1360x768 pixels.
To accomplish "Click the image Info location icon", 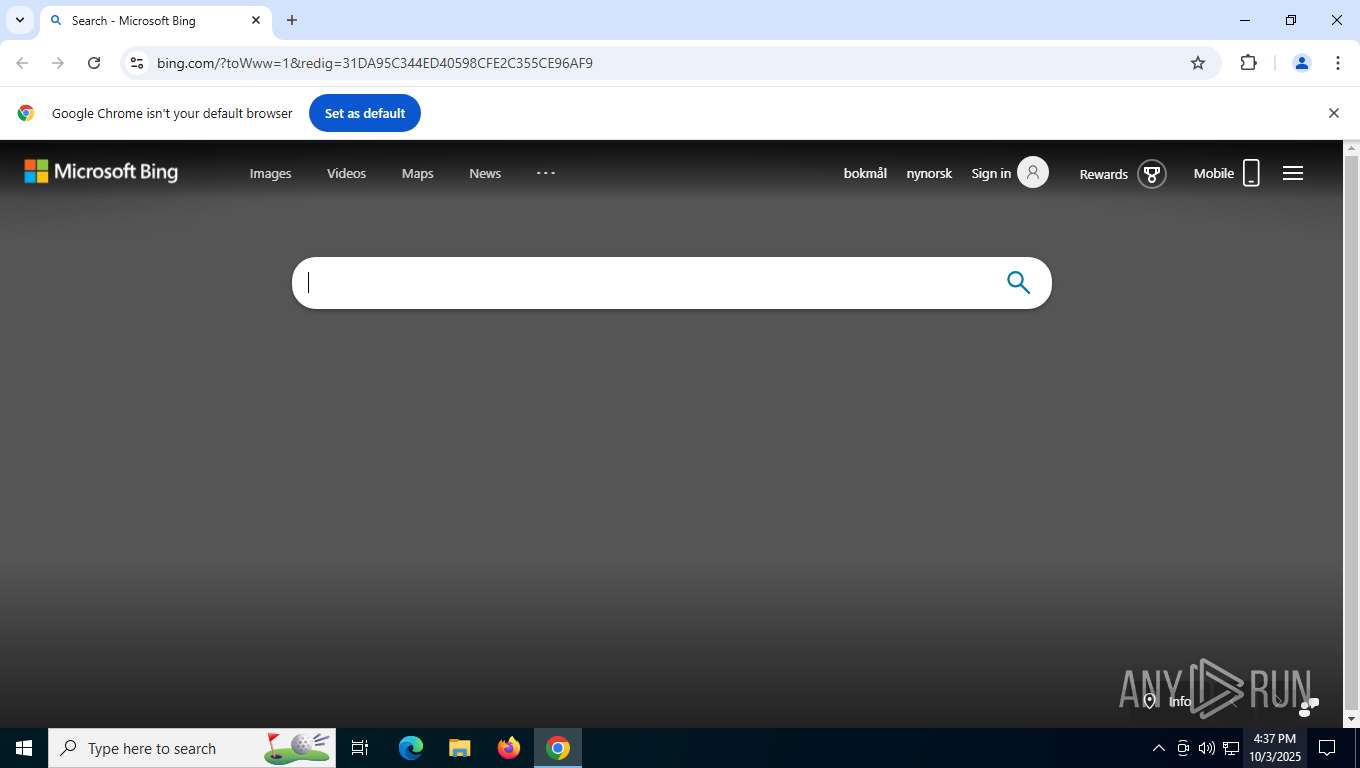I will (x=1150, y=701).
